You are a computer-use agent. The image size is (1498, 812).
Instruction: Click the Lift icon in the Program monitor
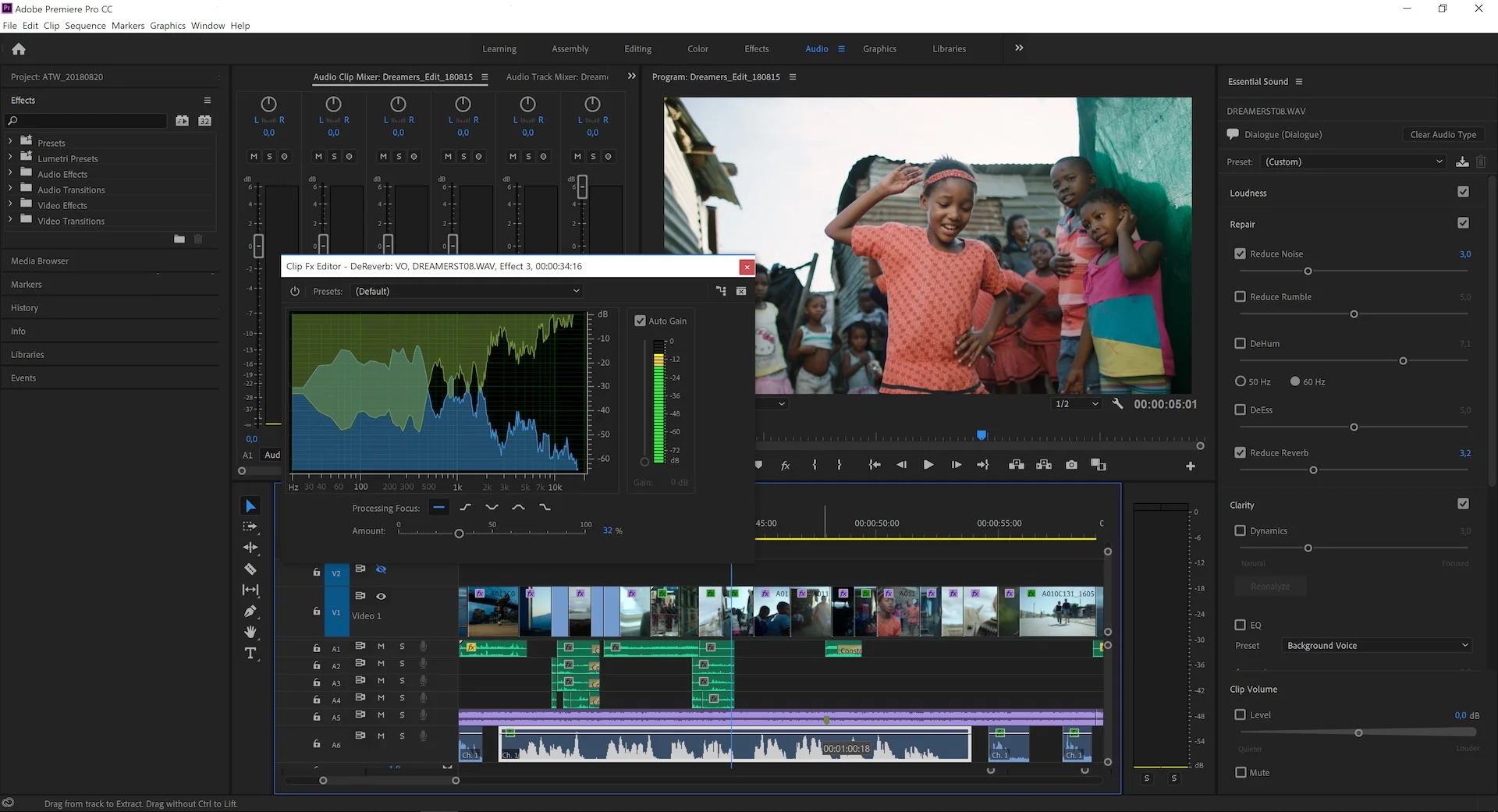tap(1016, 464)
